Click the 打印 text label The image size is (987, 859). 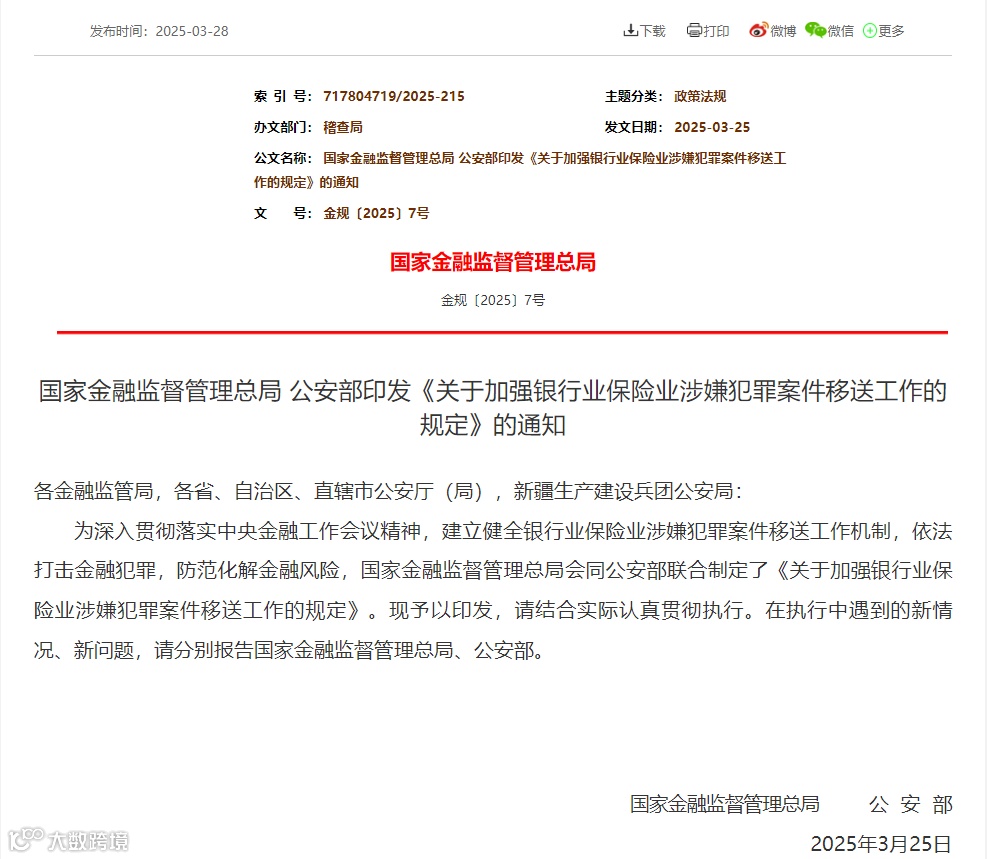[x=716, y=31]
